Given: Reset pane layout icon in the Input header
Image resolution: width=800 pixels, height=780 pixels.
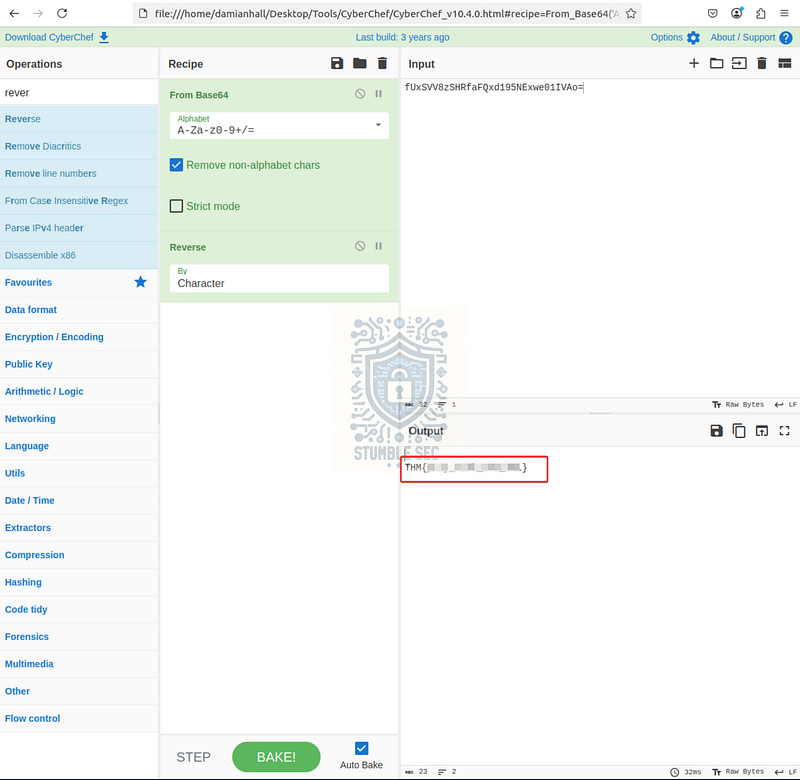Looking at the screenshot, I should tap(784, 63).
